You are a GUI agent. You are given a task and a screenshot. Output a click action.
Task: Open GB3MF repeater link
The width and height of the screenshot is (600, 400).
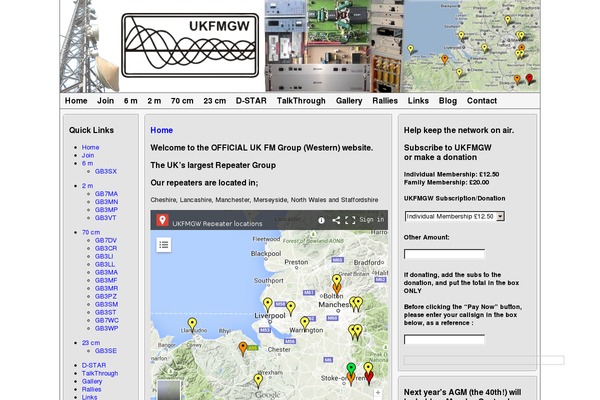click(106, 281)
